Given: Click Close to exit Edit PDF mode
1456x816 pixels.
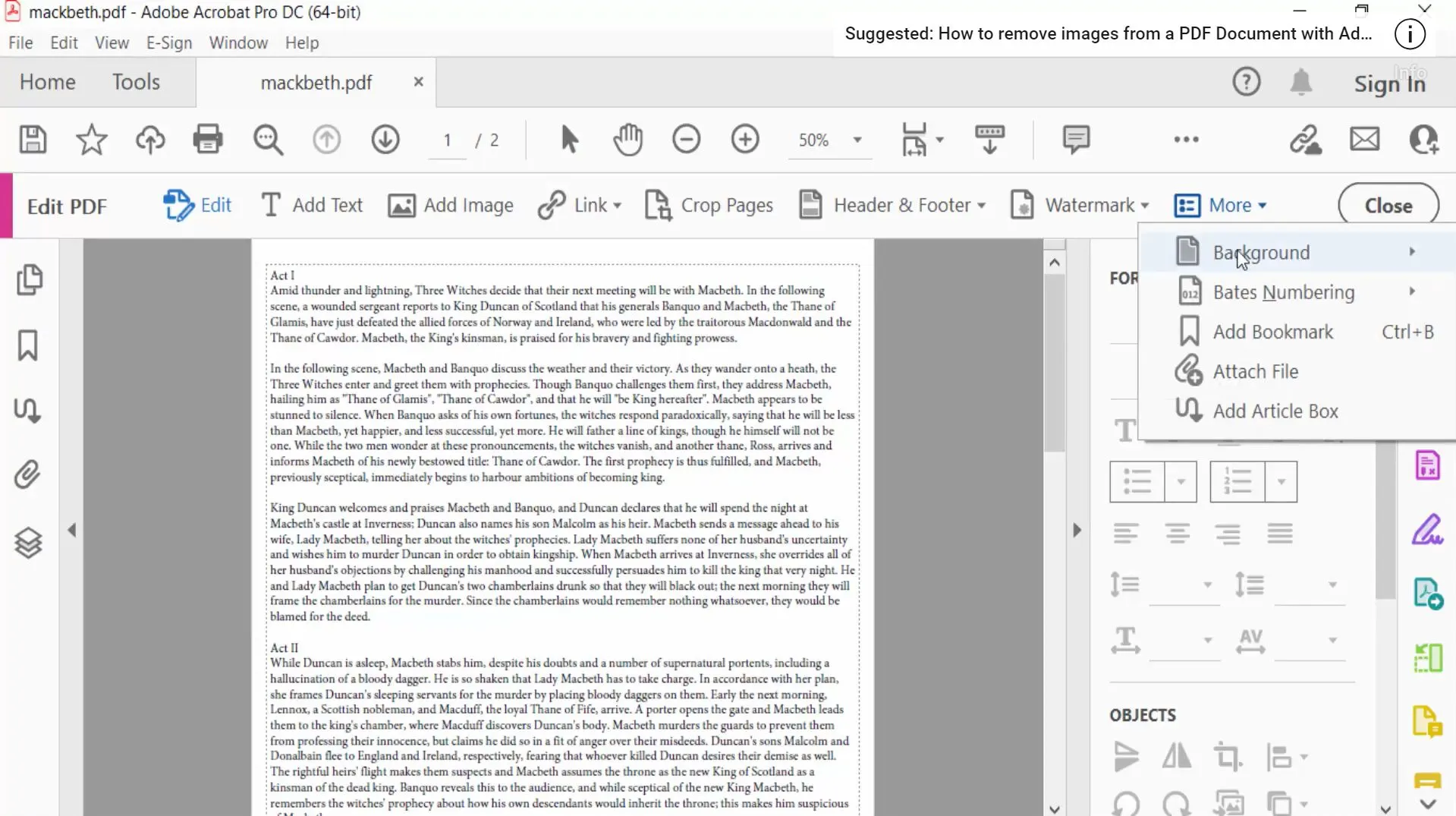Looking at the screenshot, I should tap(1386, 204).
